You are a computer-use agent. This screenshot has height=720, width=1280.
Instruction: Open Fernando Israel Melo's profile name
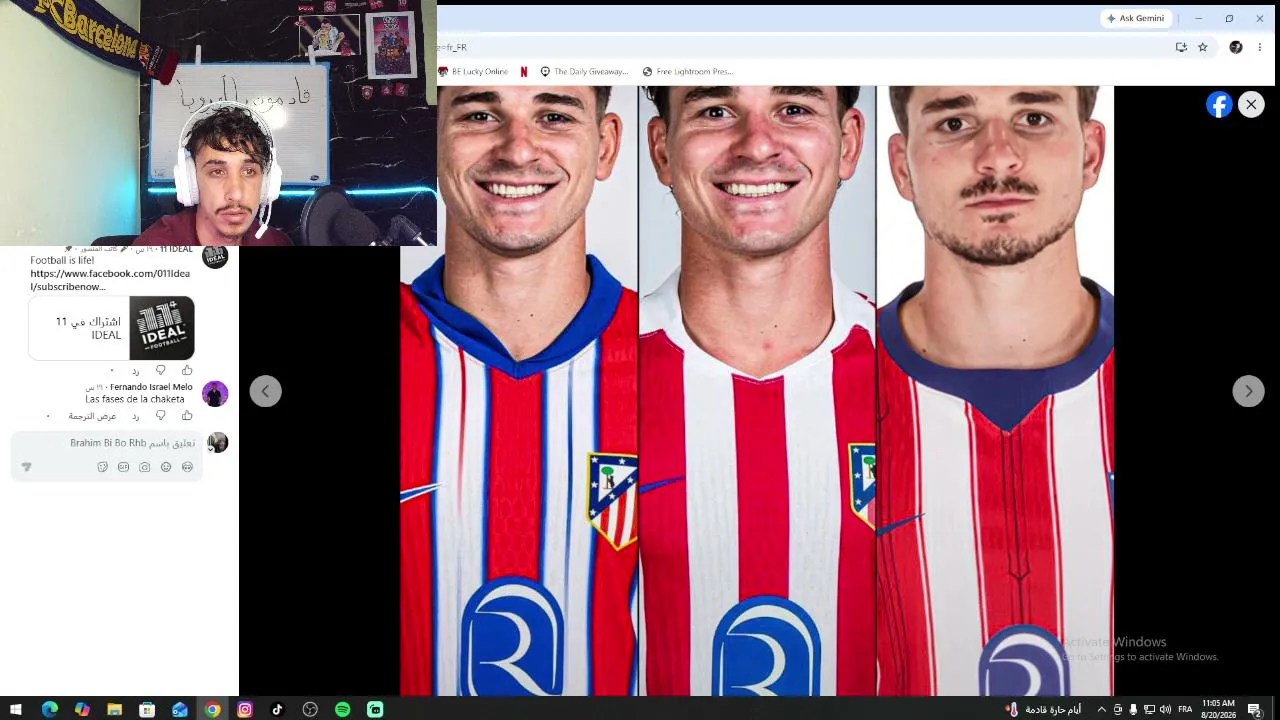(151, 387)
